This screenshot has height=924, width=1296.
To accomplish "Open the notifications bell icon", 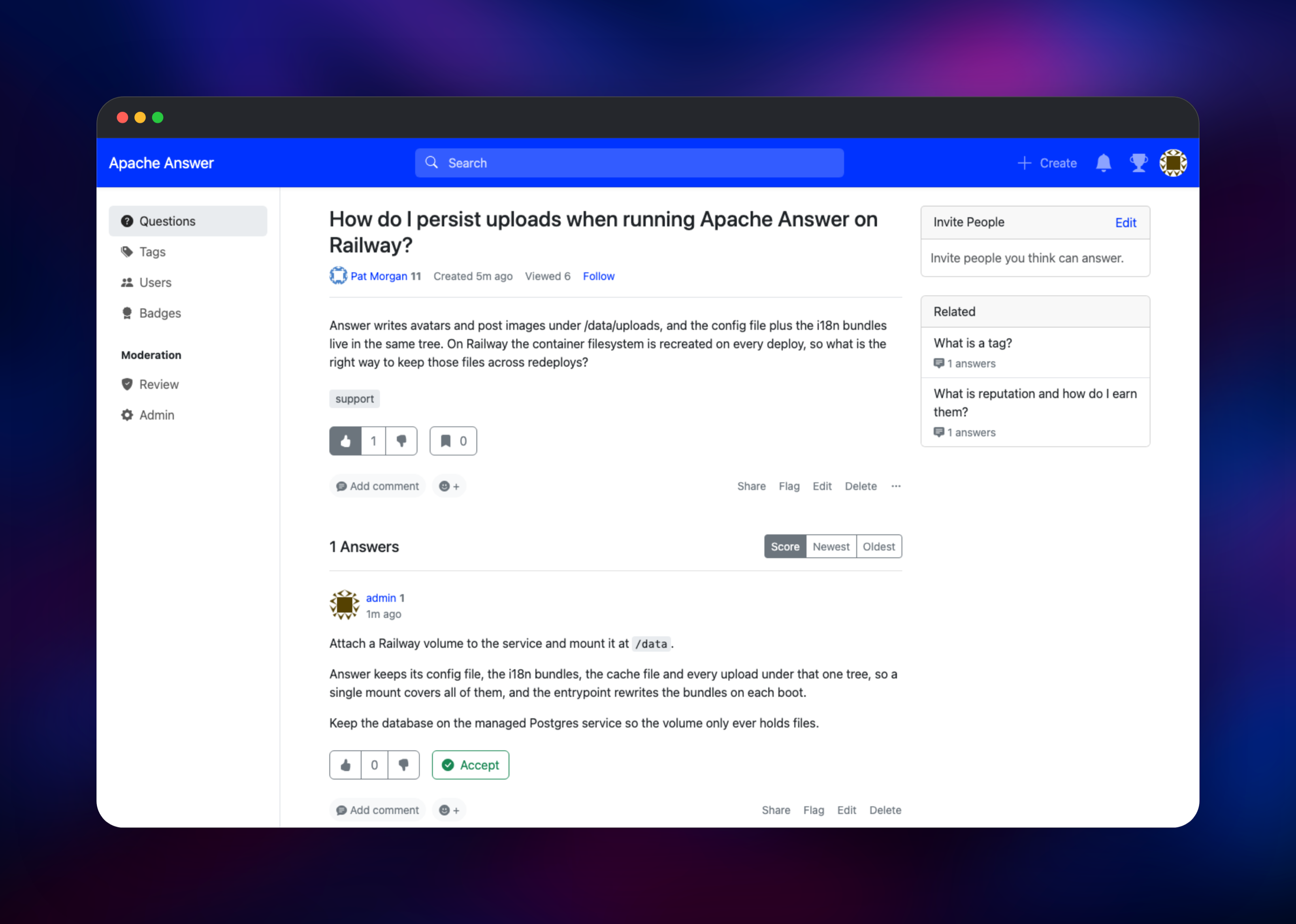I will tap(1103, 163).
